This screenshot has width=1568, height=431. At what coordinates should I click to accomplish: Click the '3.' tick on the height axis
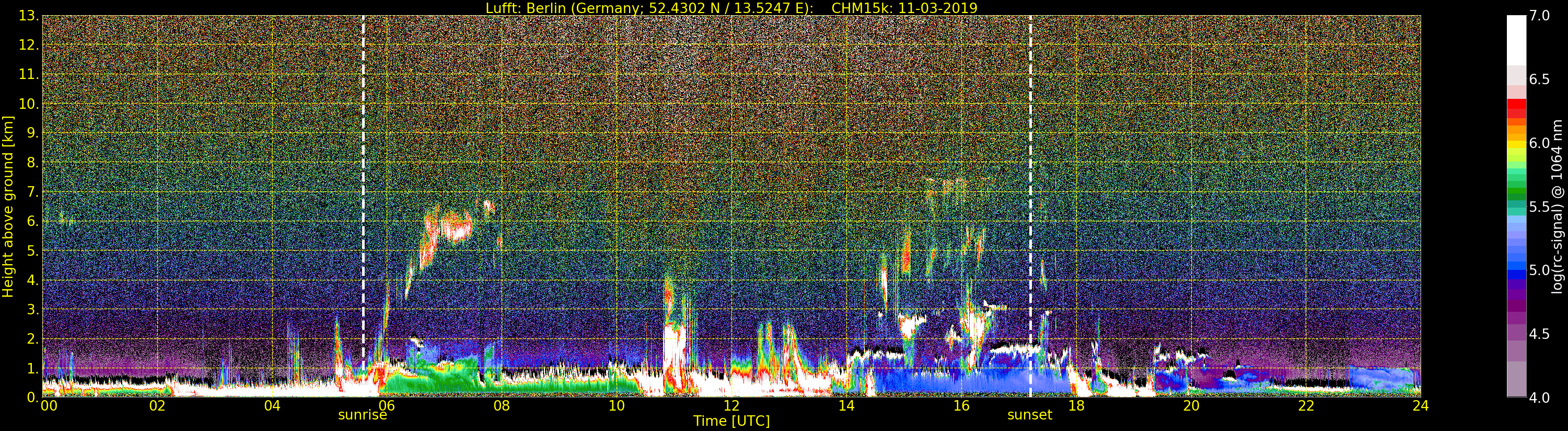coord(32,309)
